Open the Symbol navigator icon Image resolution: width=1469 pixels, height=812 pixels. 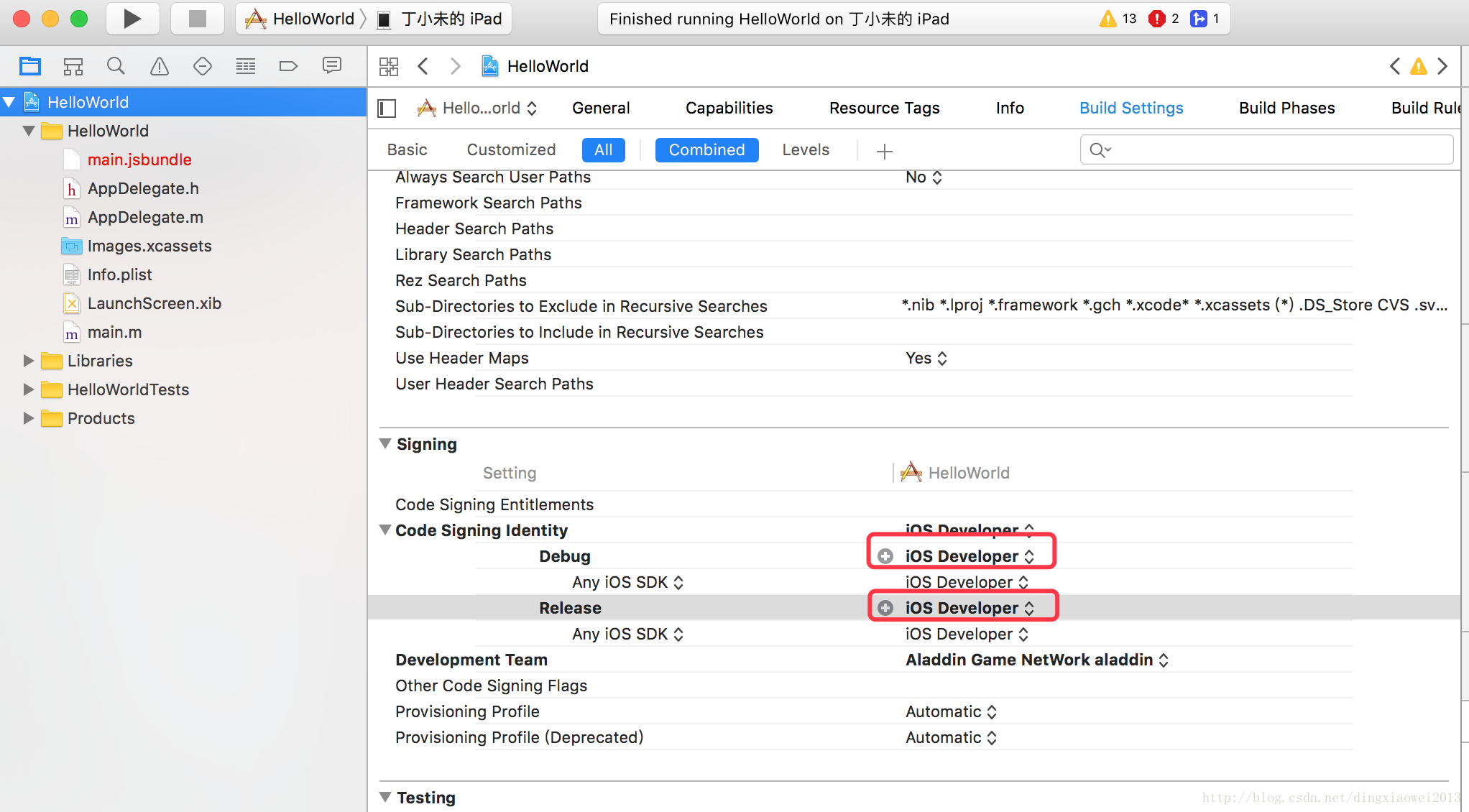(x=73, y=66)
